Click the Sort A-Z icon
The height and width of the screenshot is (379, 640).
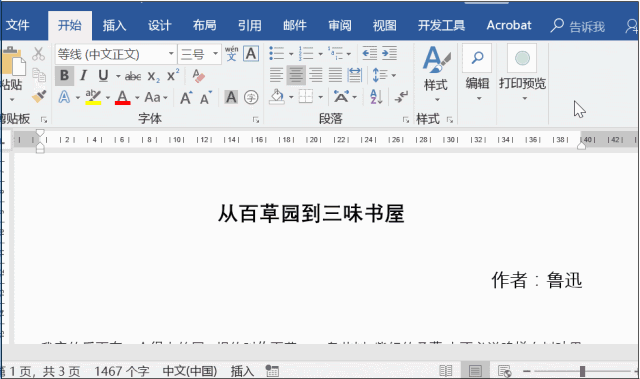click(x=376, y=97)
